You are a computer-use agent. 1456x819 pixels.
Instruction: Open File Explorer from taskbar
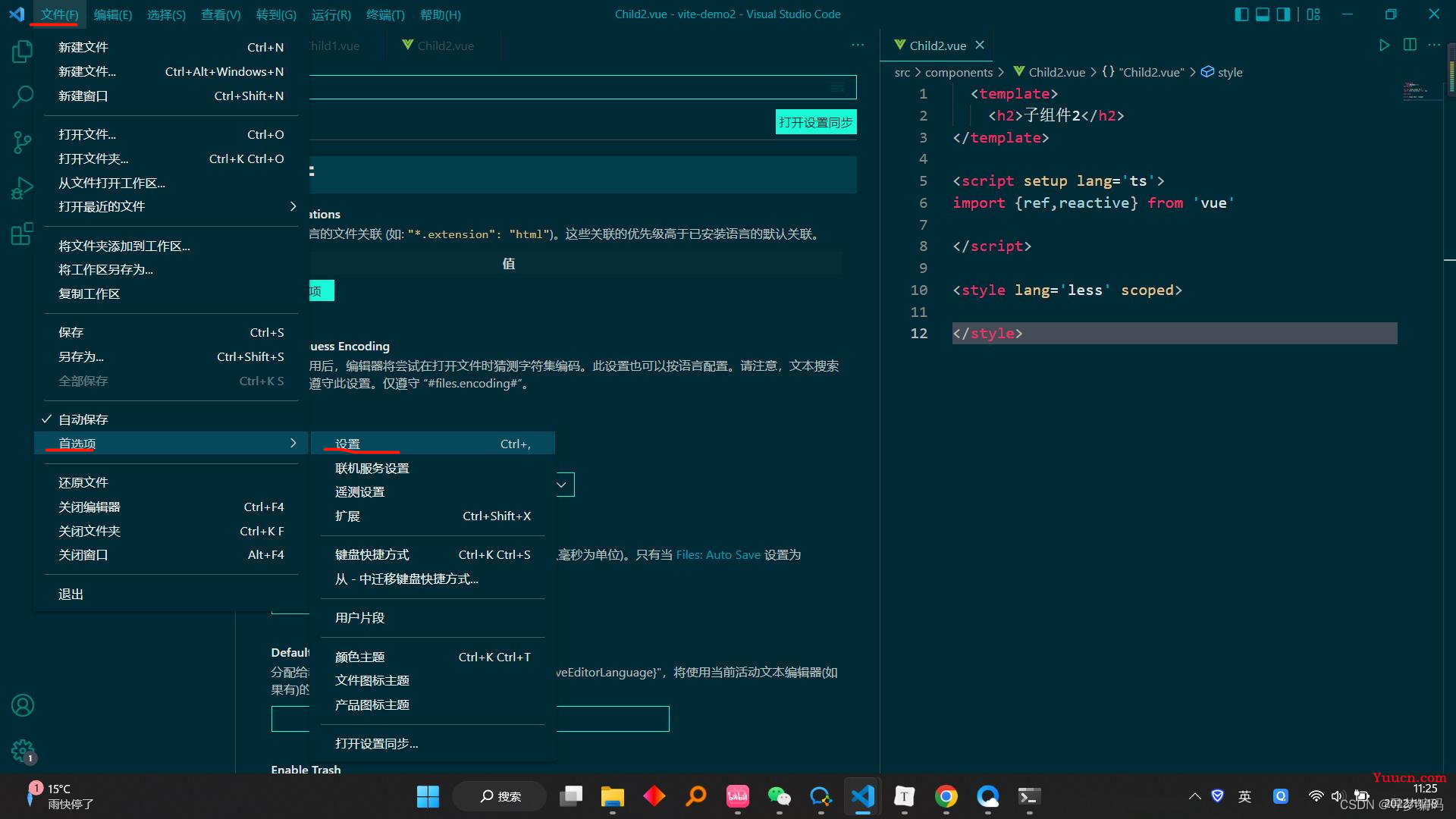click(612, 796)
